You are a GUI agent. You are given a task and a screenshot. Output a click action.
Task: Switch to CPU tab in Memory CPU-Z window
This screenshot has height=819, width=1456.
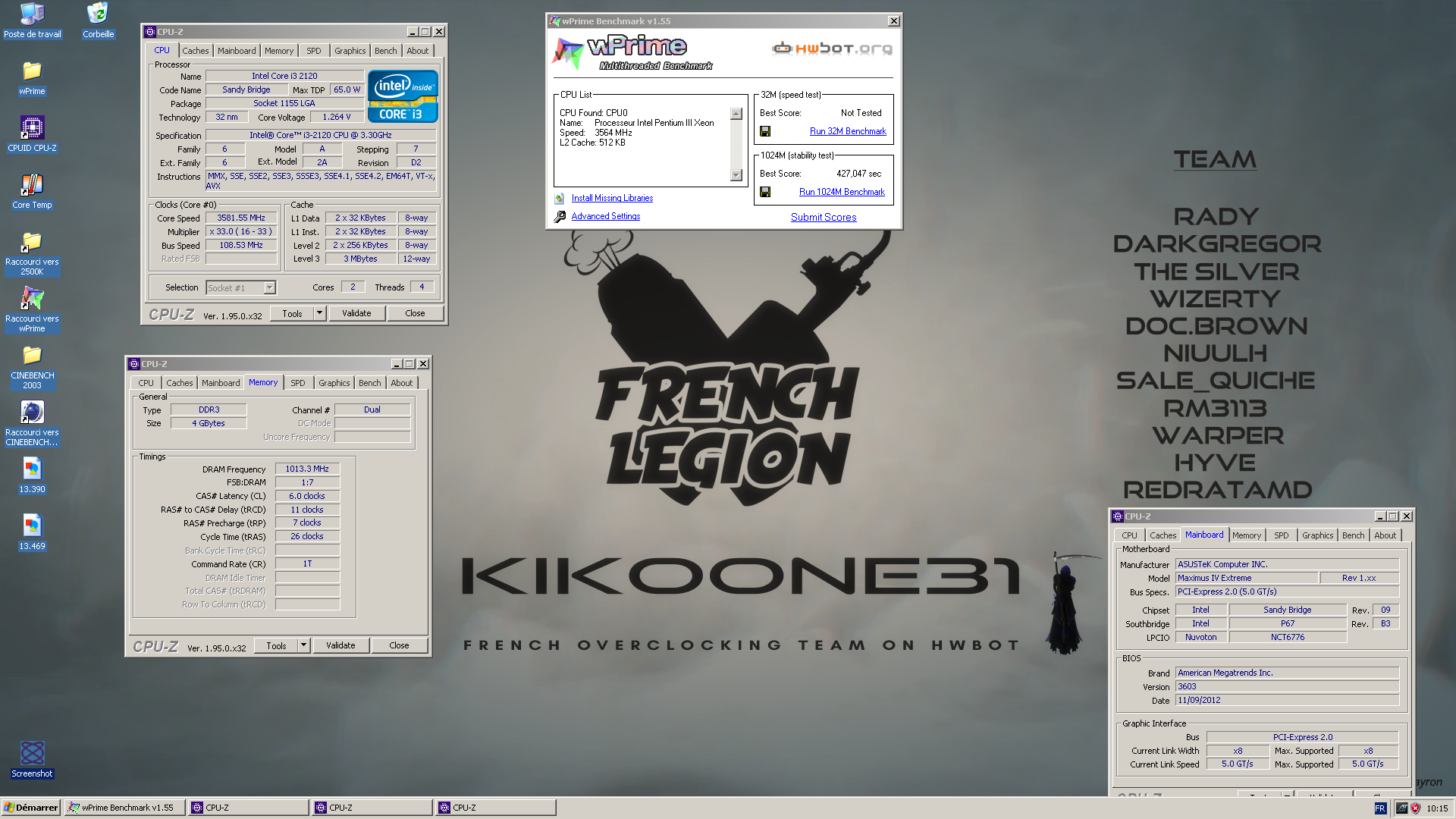(146, 383)
